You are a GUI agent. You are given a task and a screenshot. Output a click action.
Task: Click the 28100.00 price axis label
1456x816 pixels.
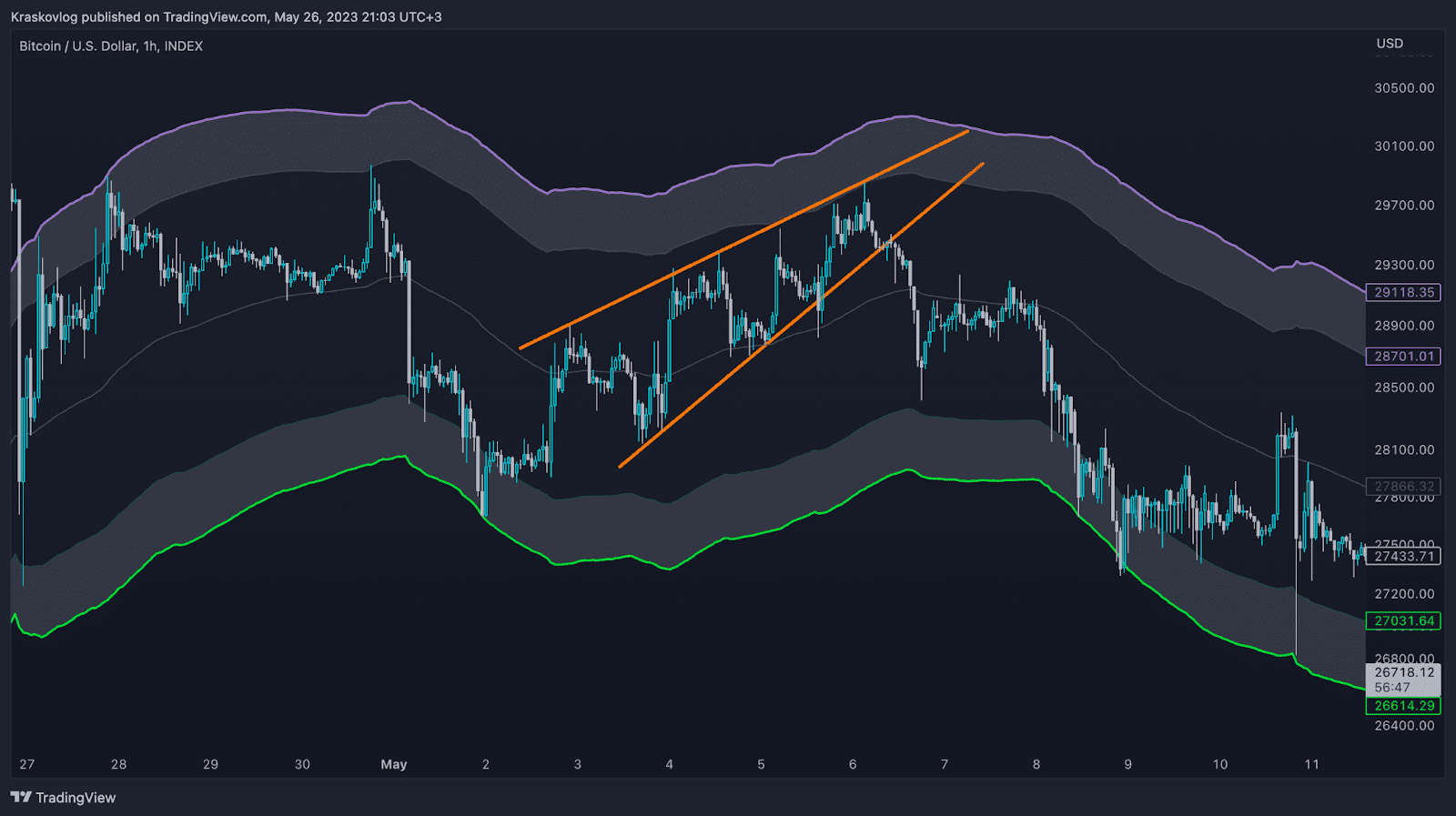1404,449
